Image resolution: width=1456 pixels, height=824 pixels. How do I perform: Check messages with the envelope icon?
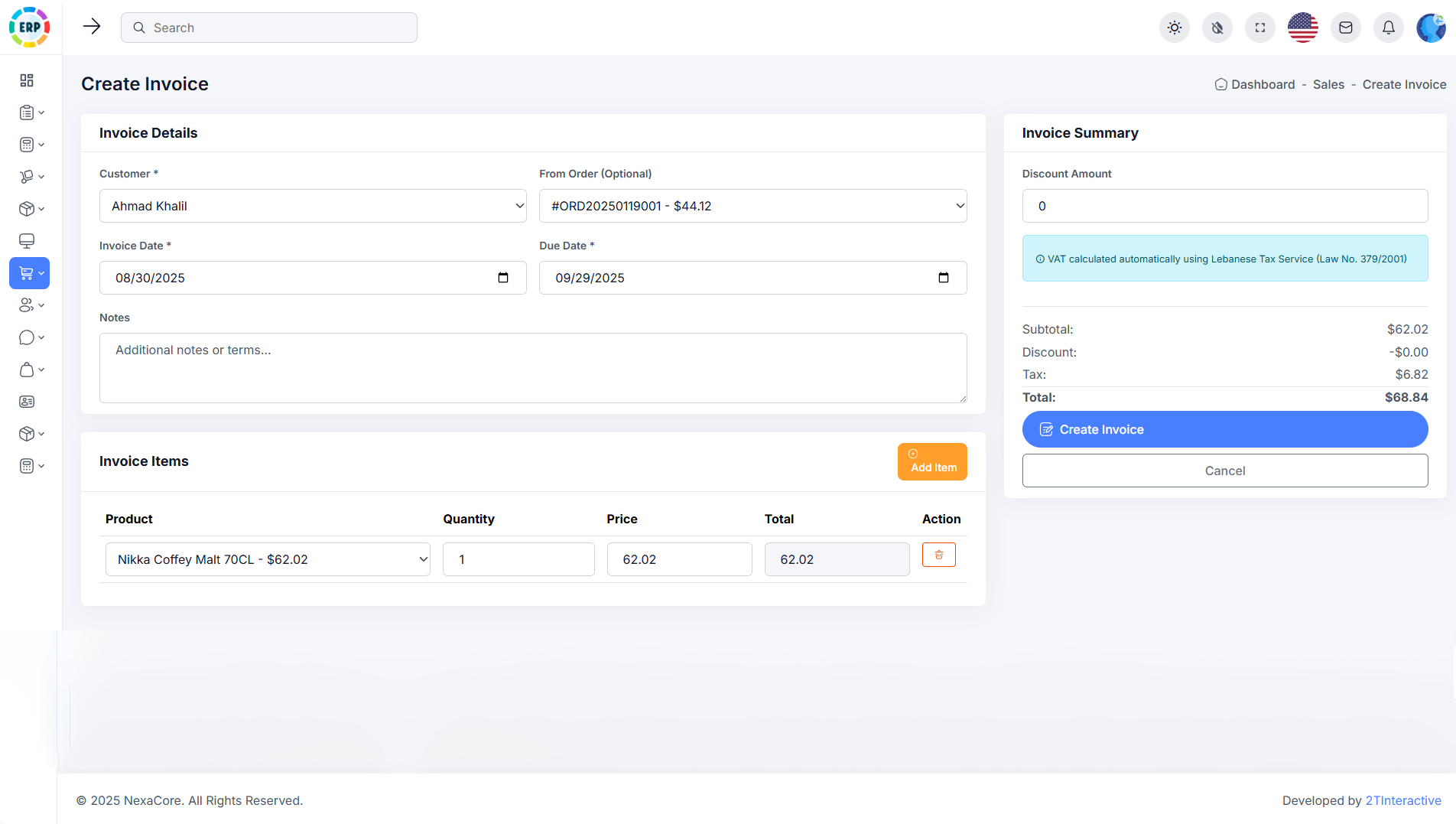(x=1345, y=28)
